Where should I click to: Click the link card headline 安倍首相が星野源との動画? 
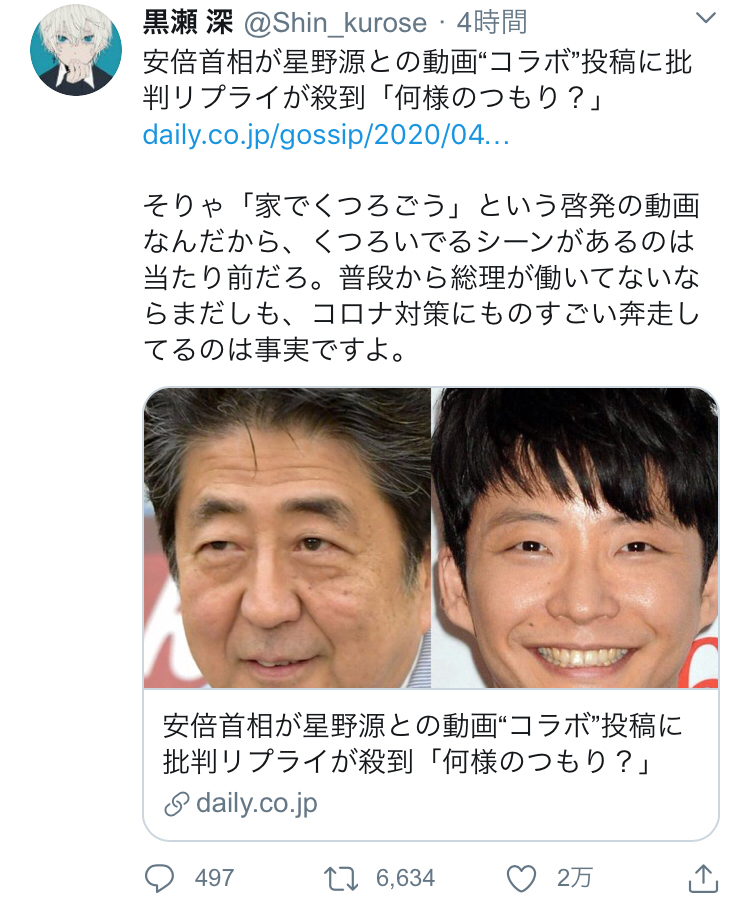click(422, 744)
